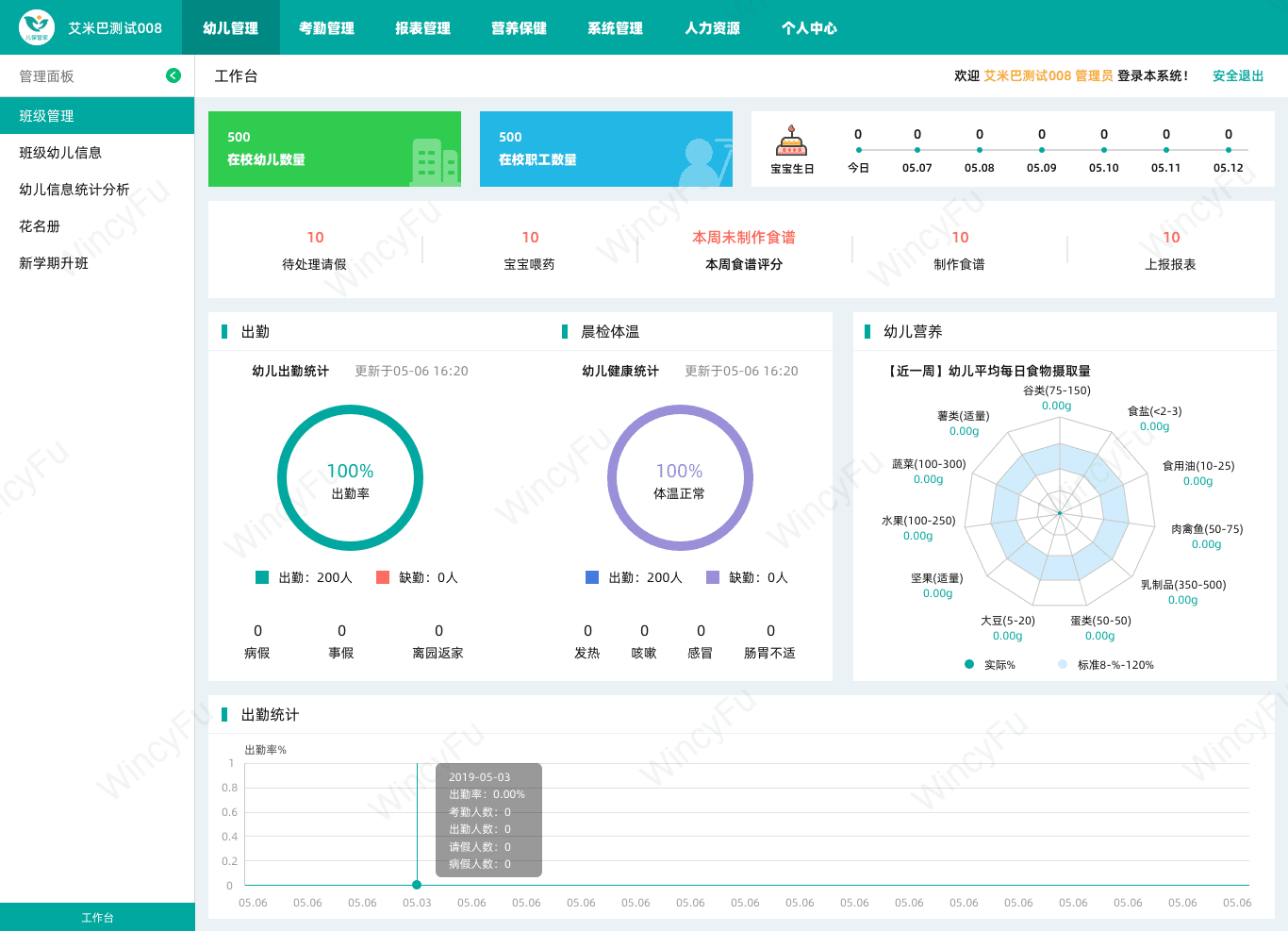The height and width of the screenshot is (931, 1288).
Task: Select the 05.09 birthday timeline point
Action: tap(1042, 150)
